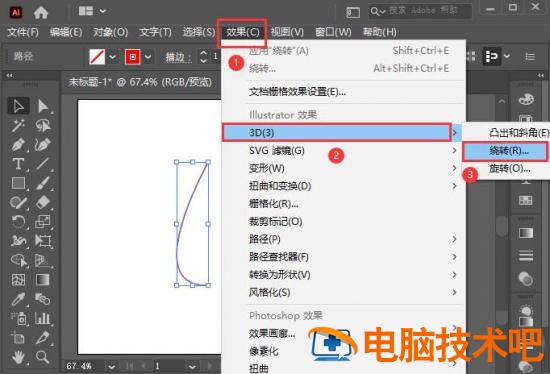Choose 绕转(R)... in 3D submenu
550x374 pixels.
pyautogui.click(x=505, y=151)
